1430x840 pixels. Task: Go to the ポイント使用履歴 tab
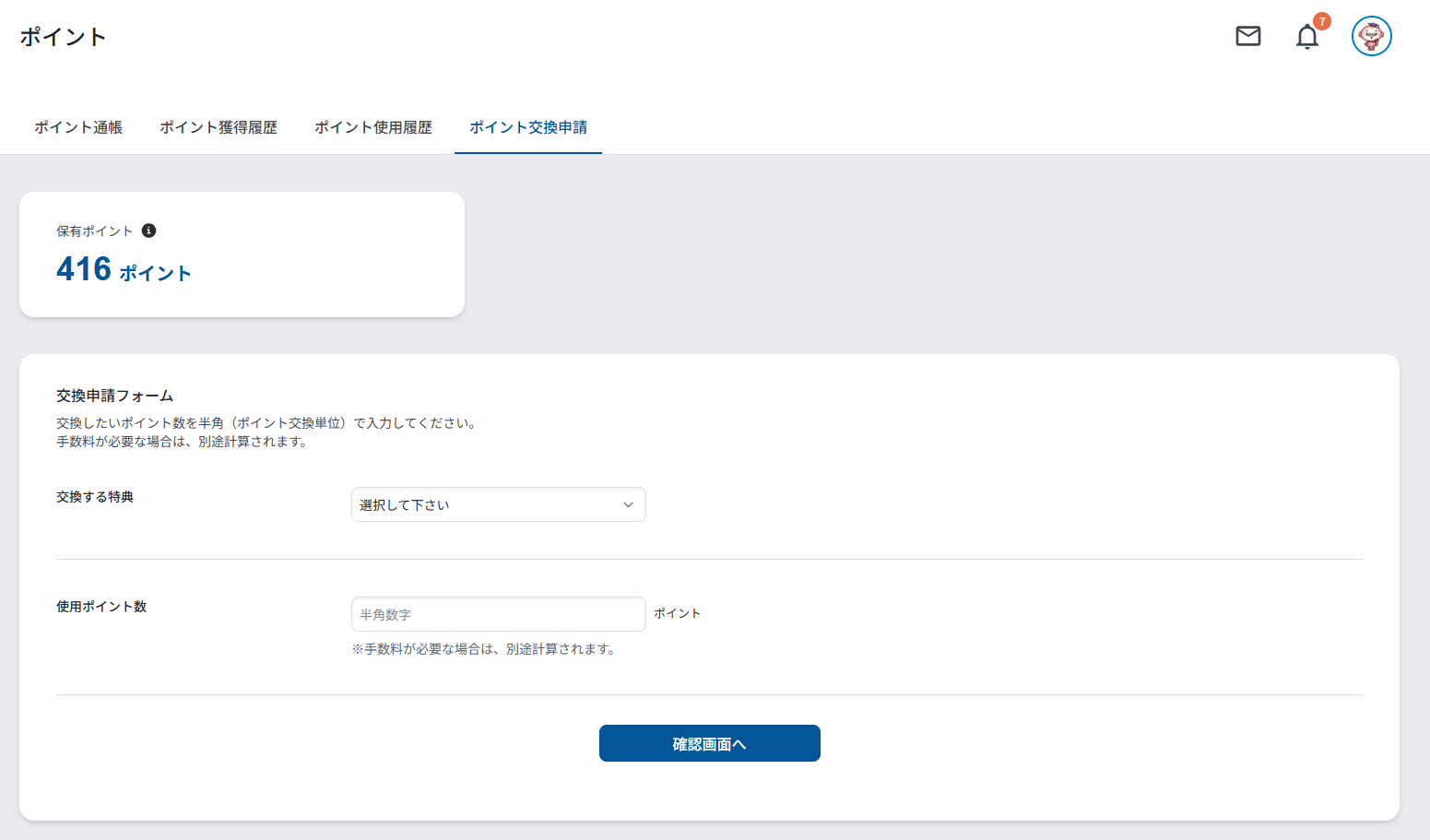pos(373,127)
